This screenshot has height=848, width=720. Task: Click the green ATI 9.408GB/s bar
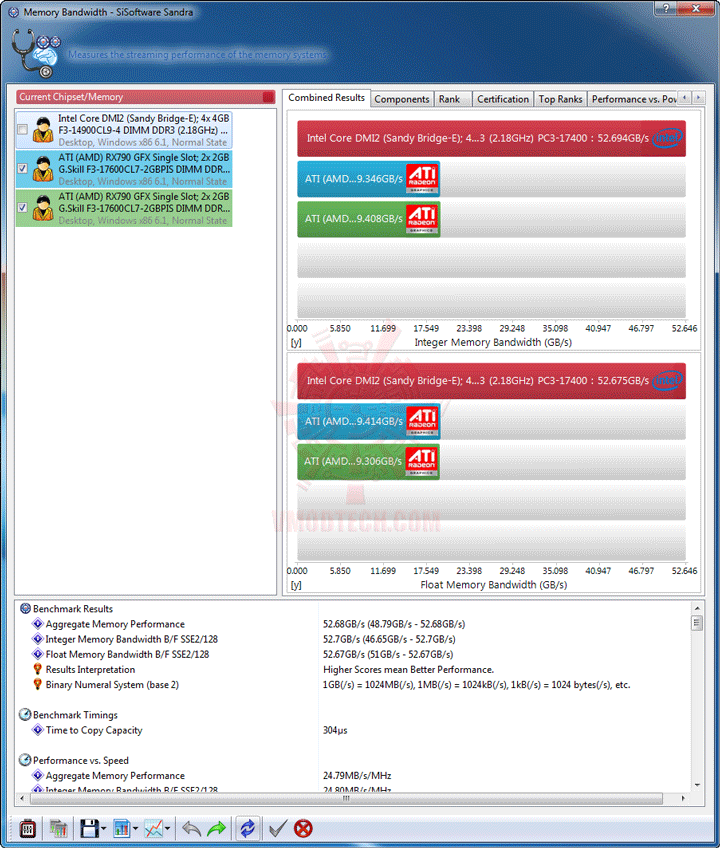pos(368,219)
